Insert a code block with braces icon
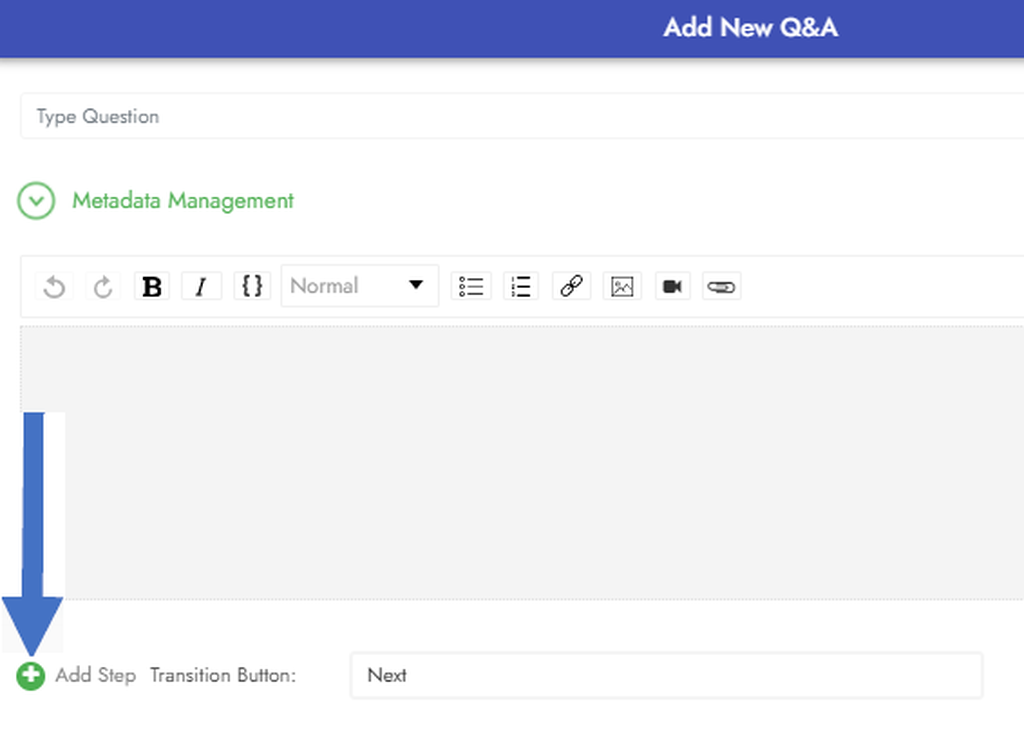This screenshot has height=736, width=1024. (x=251, y=286)
